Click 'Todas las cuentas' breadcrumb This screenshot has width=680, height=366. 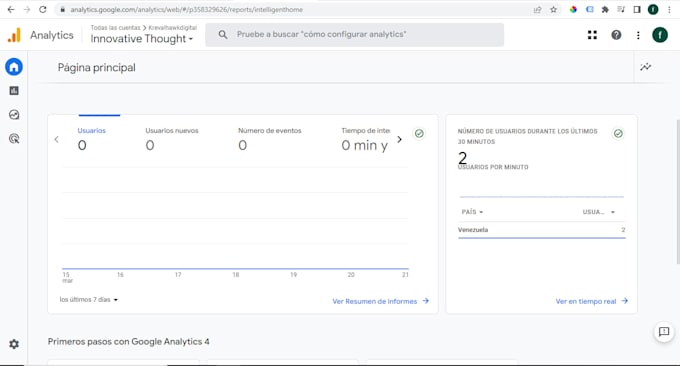(x=115, y=28)
